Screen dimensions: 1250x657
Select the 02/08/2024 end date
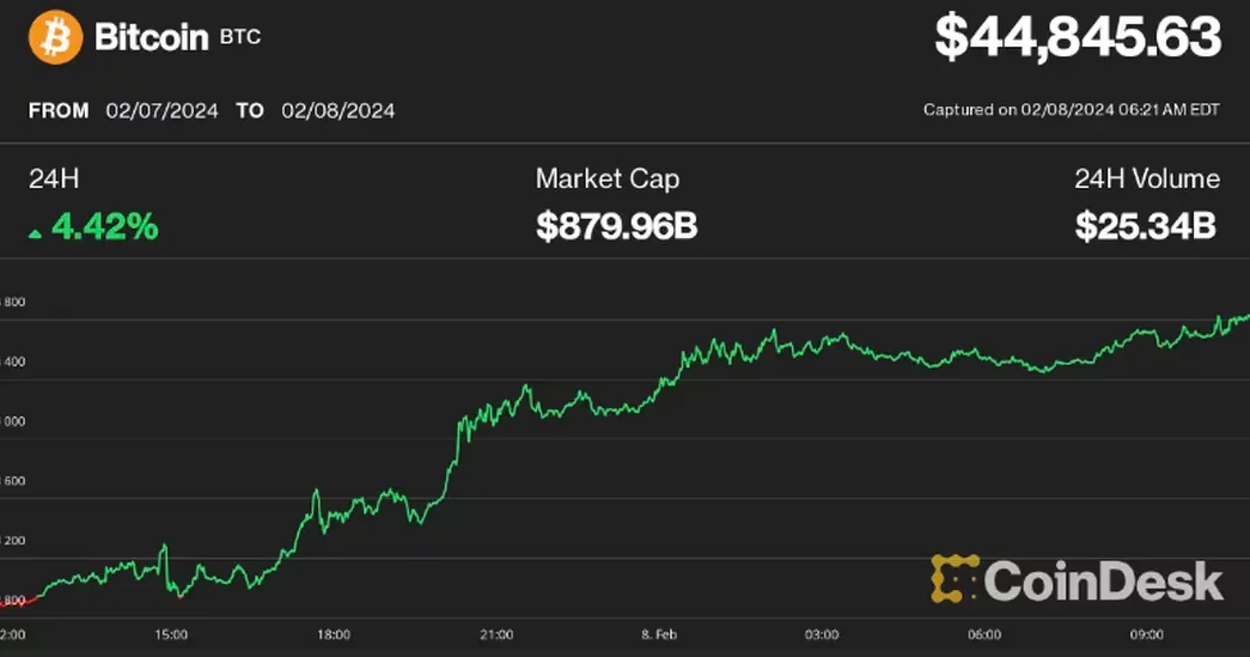coord(338,110)
